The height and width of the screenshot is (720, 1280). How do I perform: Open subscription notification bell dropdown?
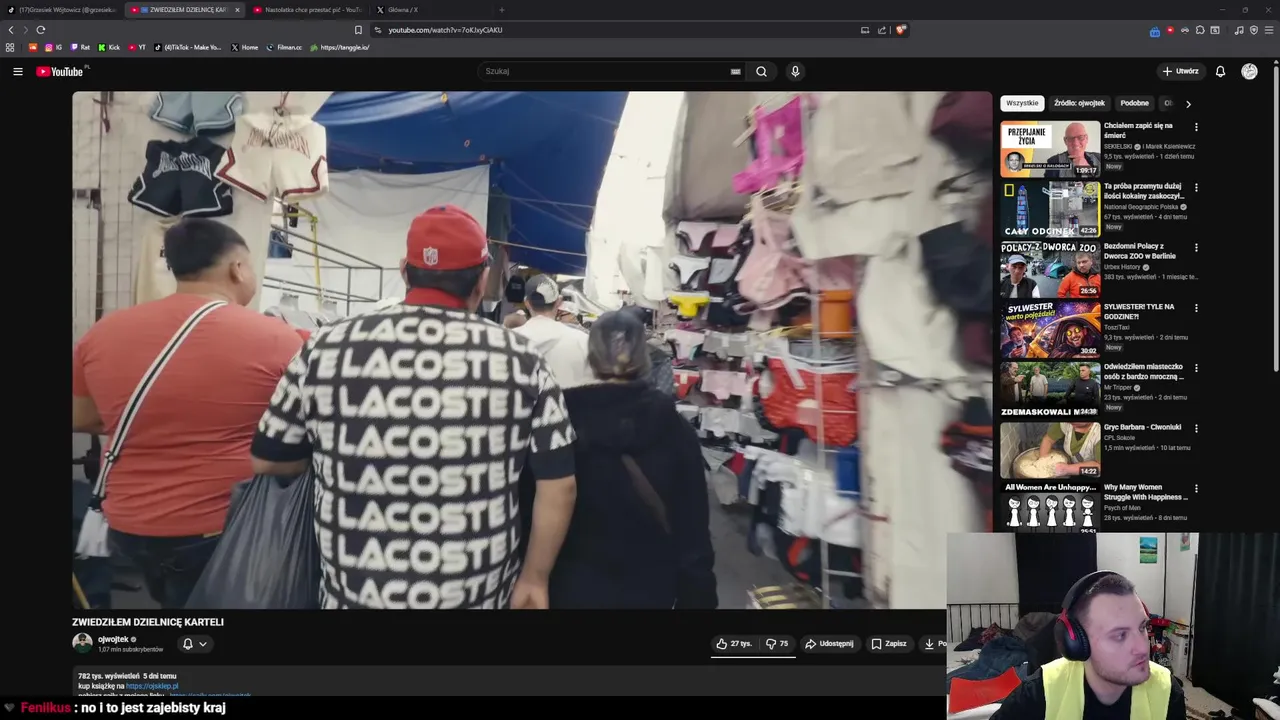click(x=194, y=644)
